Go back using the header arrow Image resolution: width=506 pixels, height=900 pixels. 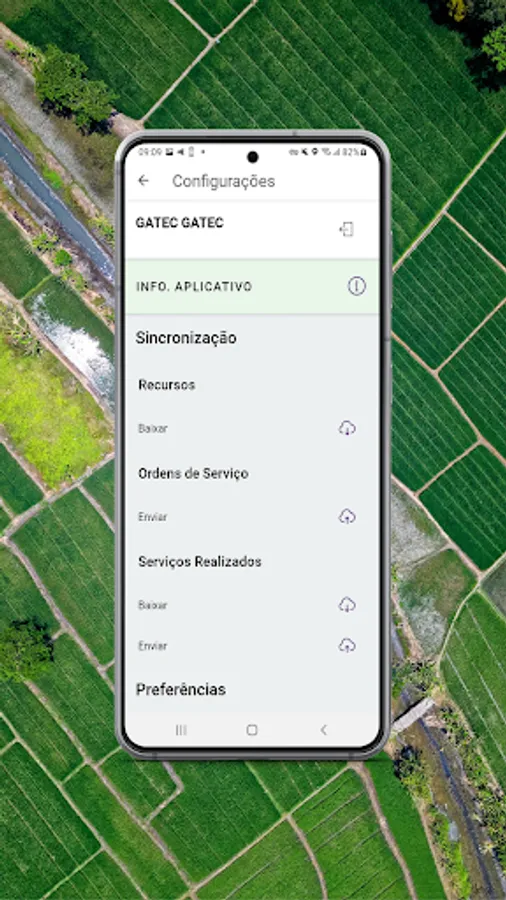[143, 181]
